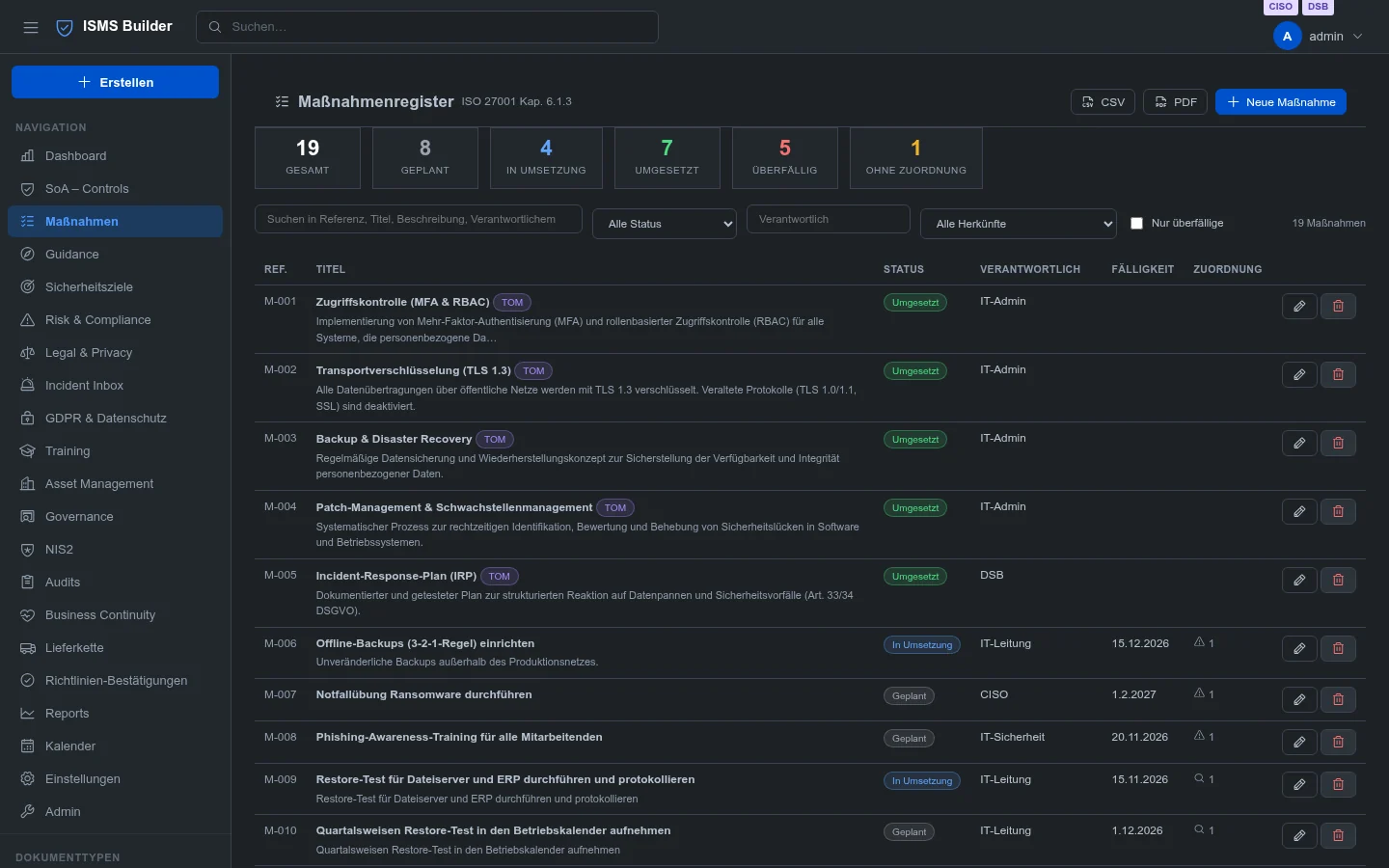Click the CISO role badge
Image resolution: width=1389 pixels, height=868 pixels.
[x=1281, y=7]
